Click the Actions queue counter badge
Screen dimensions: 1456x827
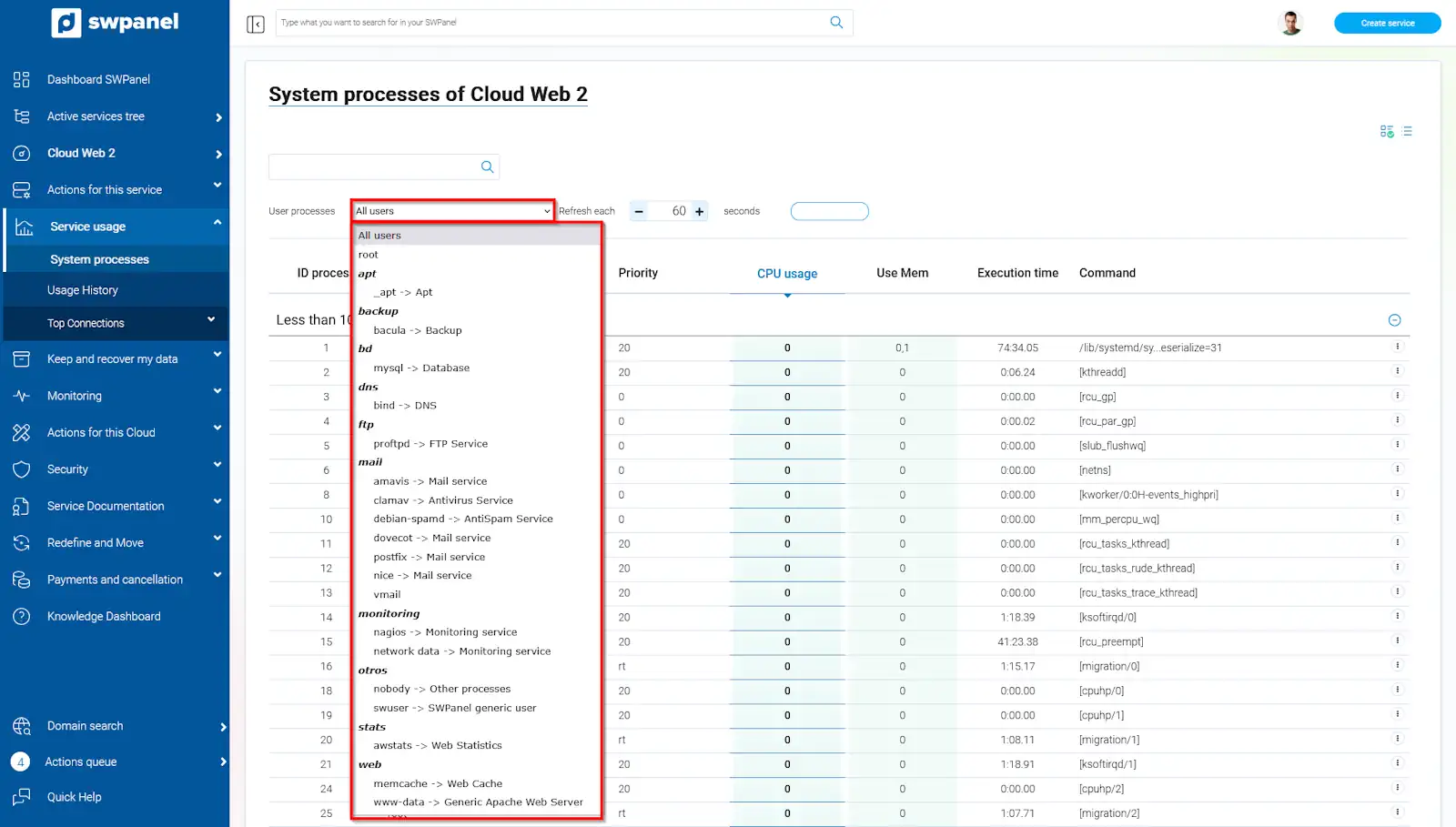coord(20,762)
